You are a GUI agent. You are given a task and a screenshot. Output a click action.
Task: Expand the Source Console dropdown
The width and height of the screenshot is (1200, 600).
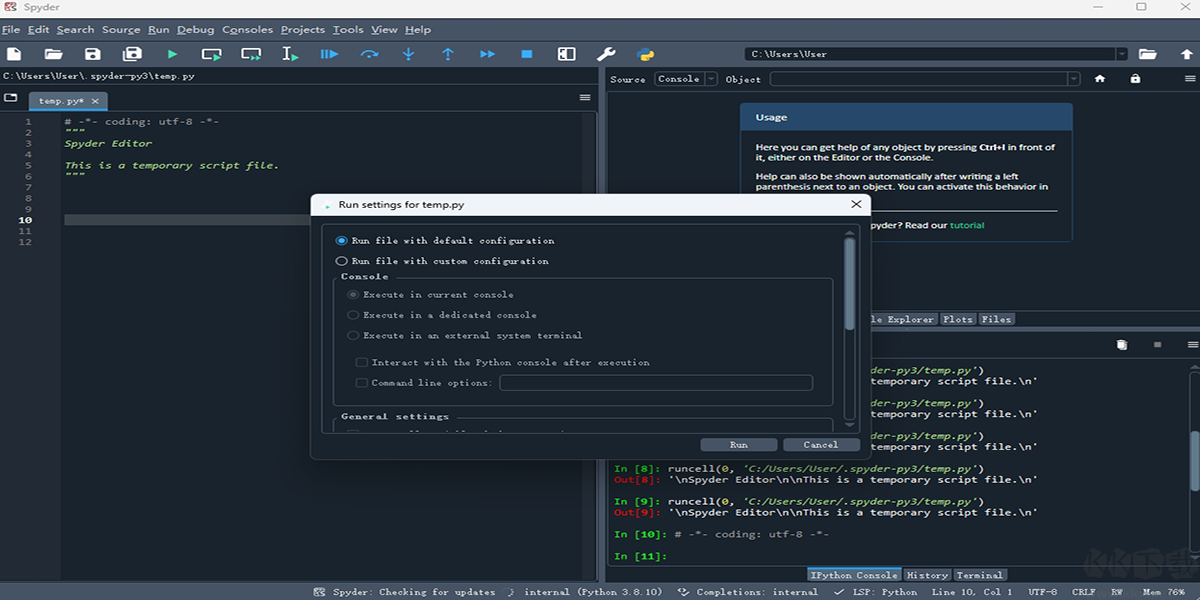coord(711,79)
